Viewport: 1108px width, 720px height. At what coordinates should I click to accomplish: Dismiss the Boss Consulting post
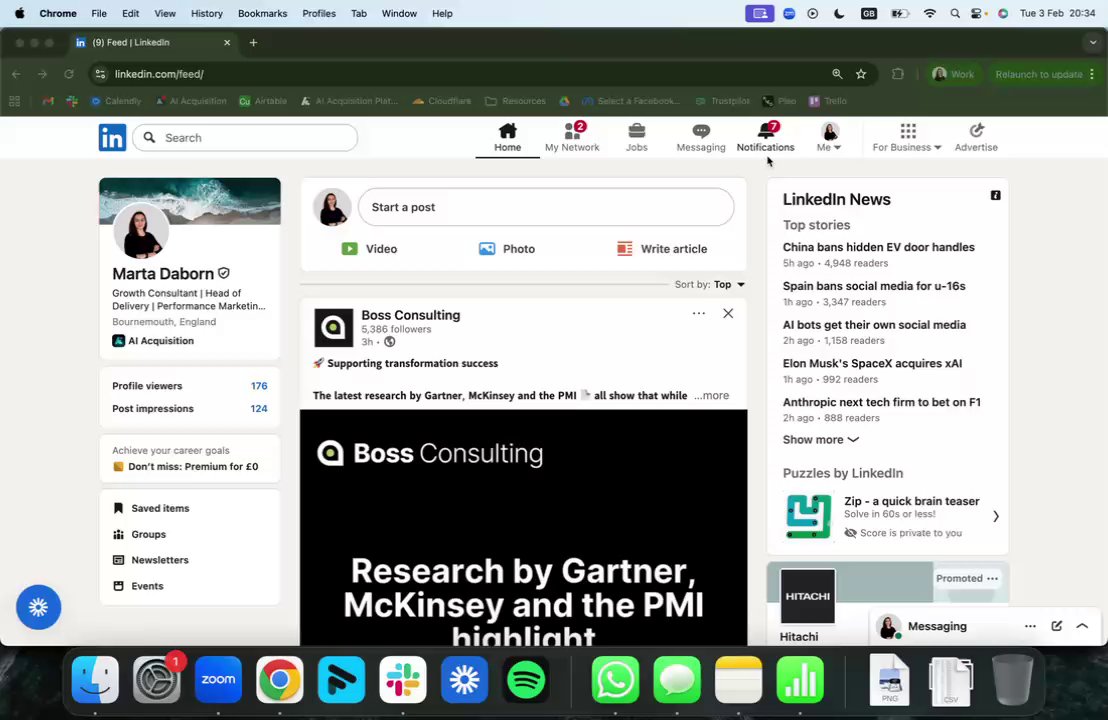pos(728,314)
